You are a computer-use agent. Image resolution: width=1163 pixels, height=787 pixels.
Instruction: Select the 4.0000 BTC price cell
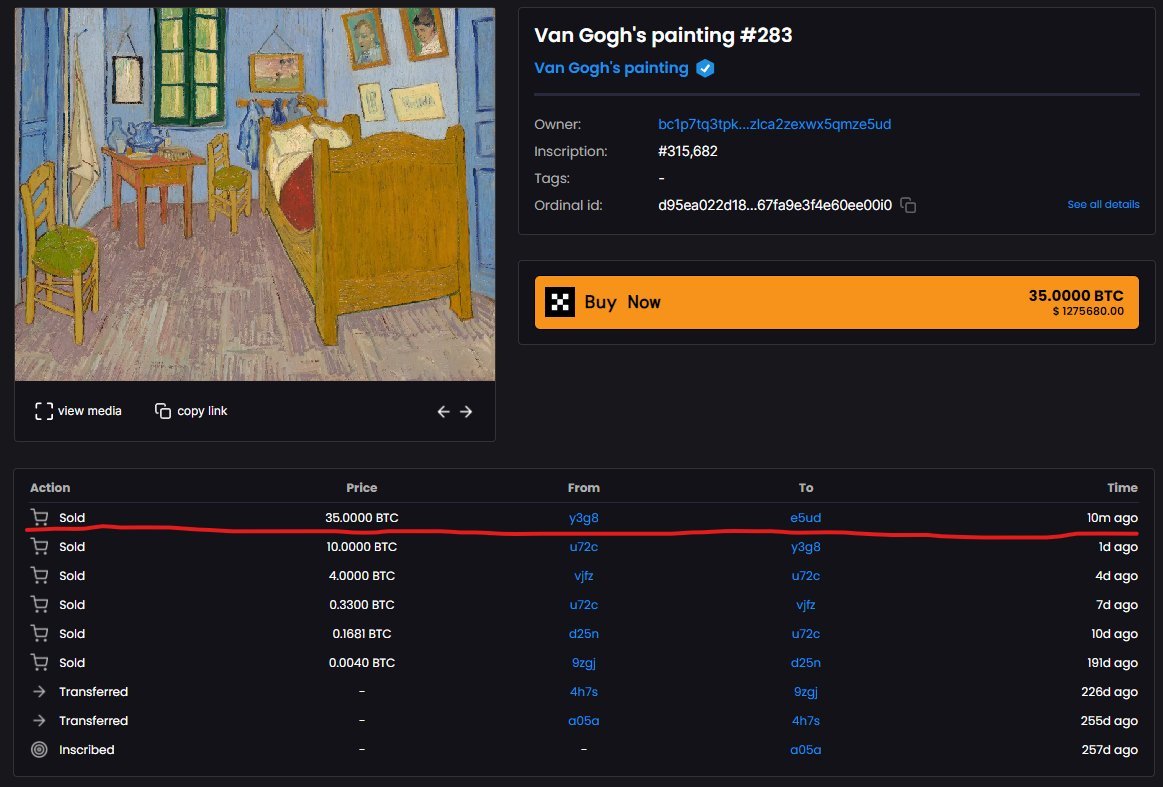tap(362, 576)
